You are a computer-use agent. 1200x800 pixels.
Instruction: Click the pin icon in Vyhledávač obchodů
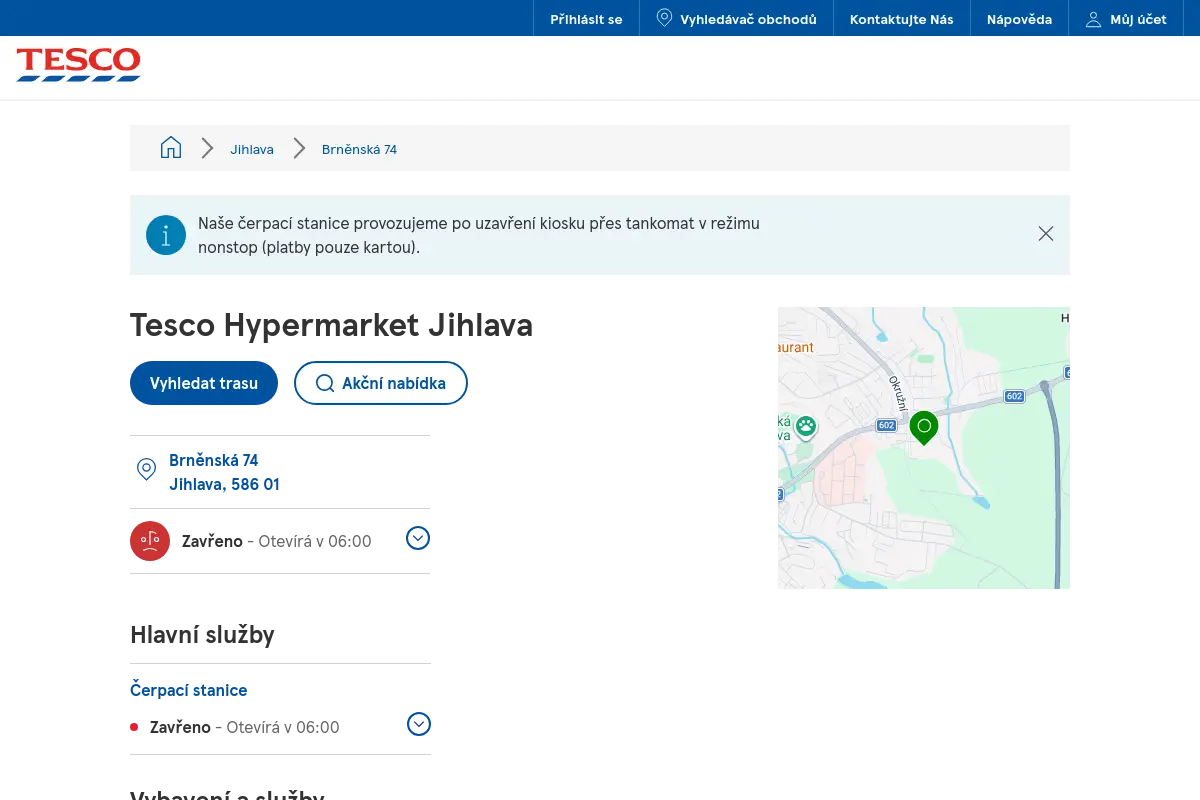tap(664, 18)
